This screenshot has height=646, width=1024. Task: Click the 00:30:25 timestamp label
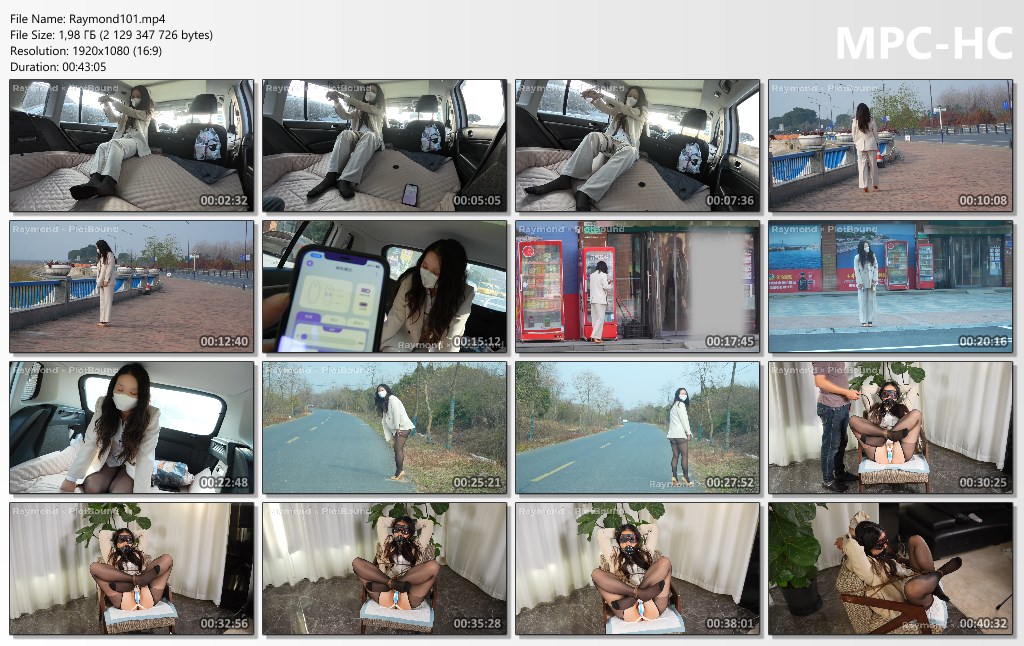point(983,482)
